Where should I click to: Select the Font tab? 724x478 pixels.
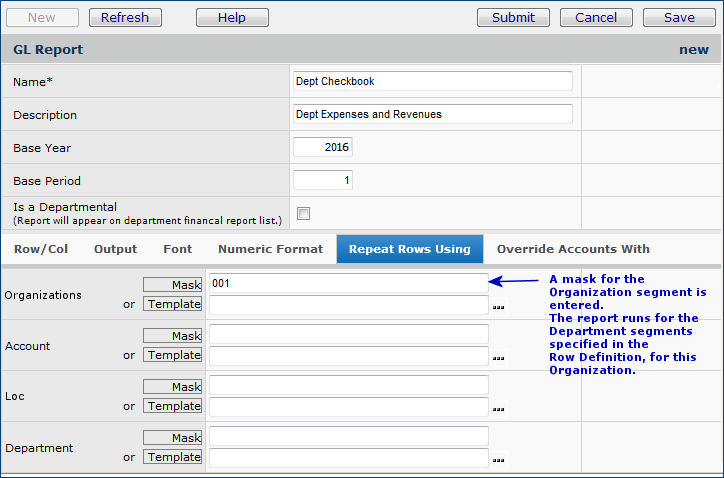pos(178,249)
